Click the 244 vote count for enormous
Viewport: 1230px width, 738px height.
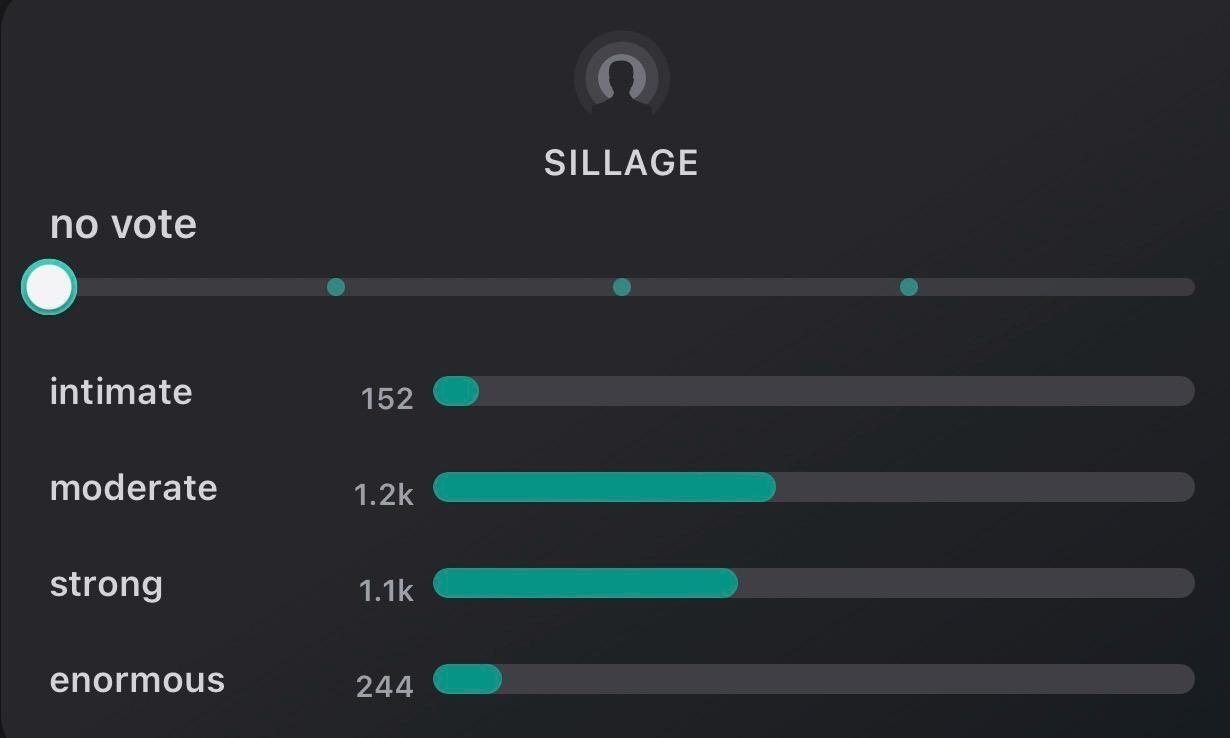tap(384, 687)
